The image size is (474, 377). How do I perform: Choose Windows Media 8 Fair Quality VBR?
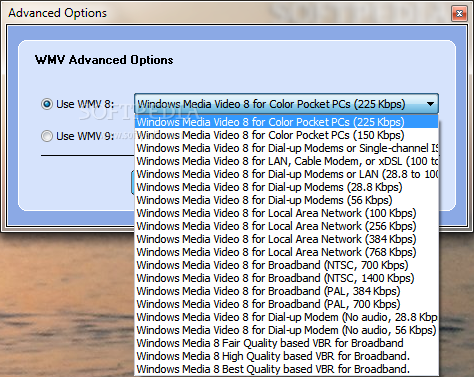[286, 343]
